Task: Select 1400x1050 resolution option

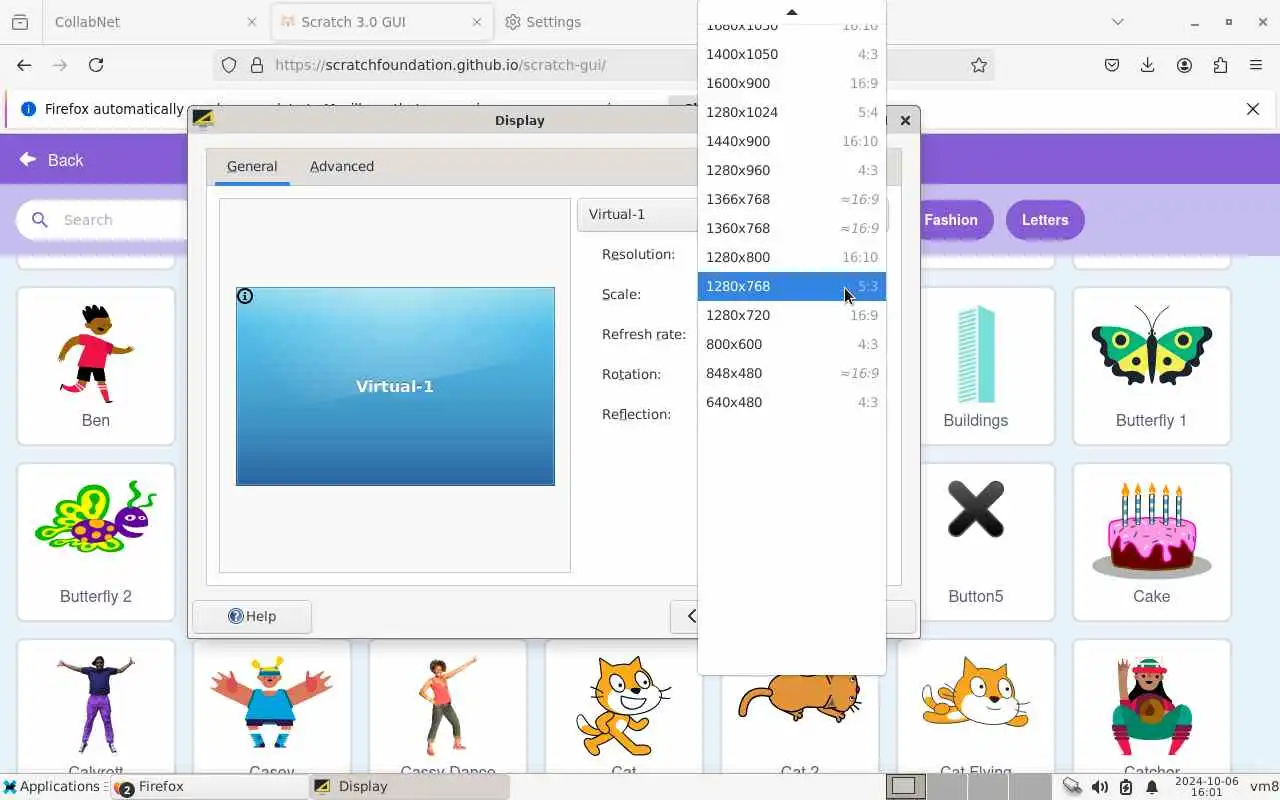Action: click(x=791, y=54)
